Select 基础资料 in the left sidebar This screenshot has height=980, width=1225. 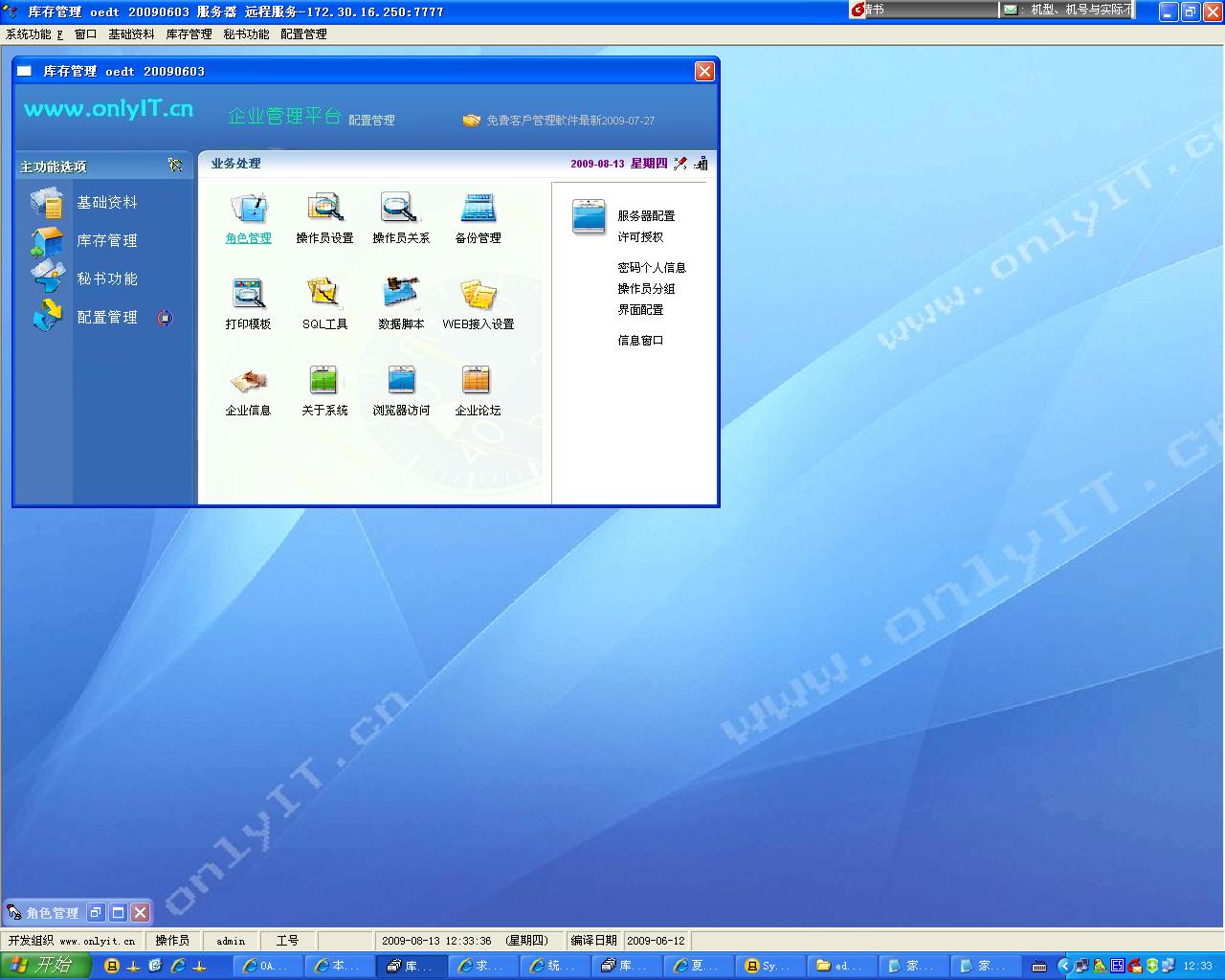click(x=106, y=203)
